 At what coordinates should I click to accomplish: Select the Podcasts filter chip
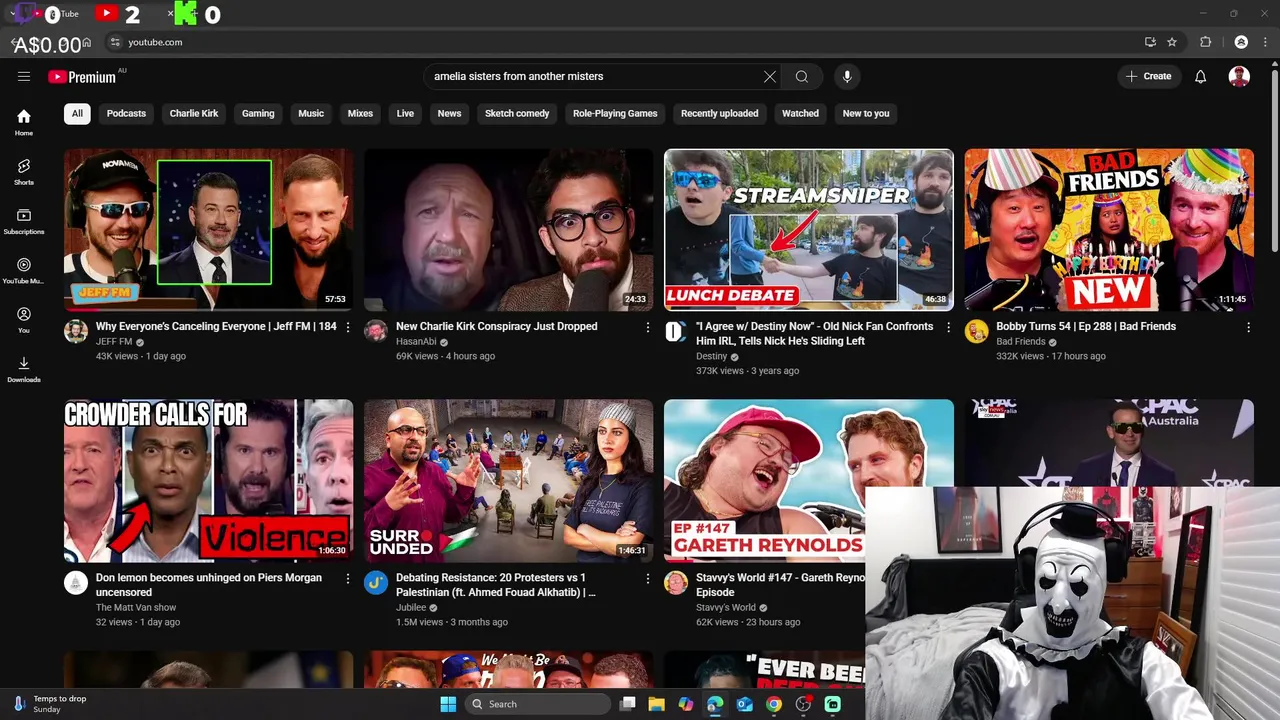coord(126,113)
